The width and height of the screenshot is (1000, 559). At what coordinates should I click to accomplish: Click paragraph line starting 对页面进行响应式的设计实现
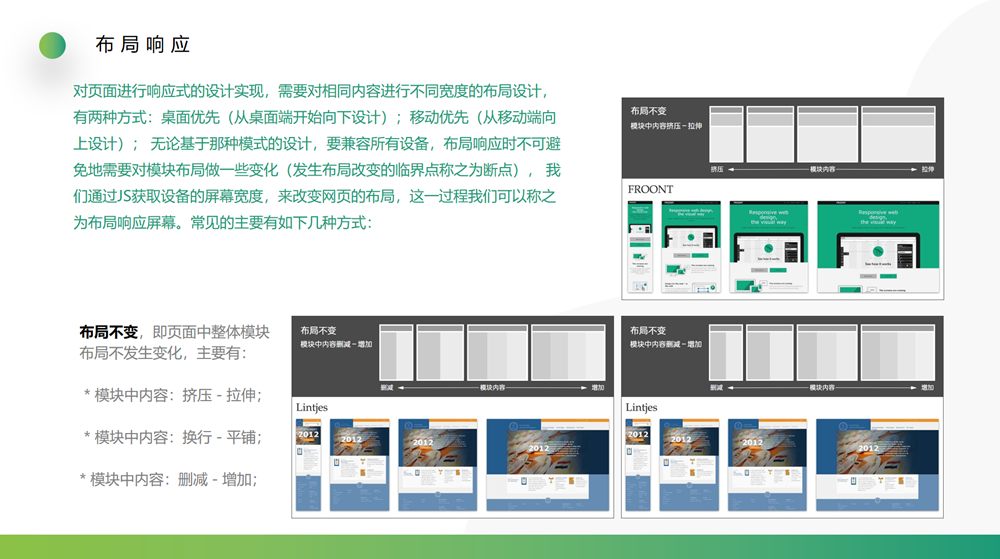309,91
